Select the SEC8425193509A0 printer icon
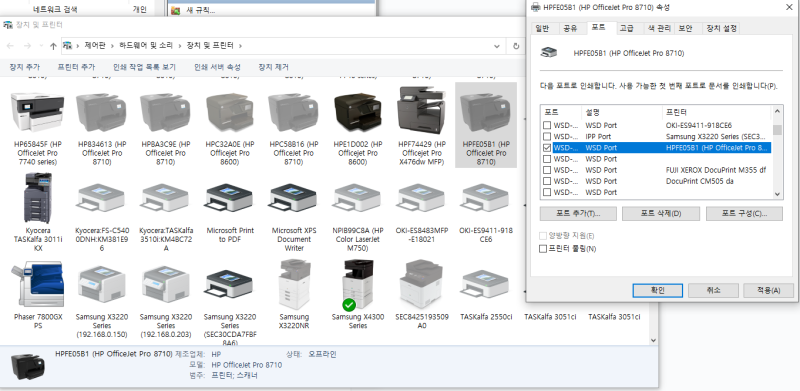 pyautogui.click(x=421, y=284)
